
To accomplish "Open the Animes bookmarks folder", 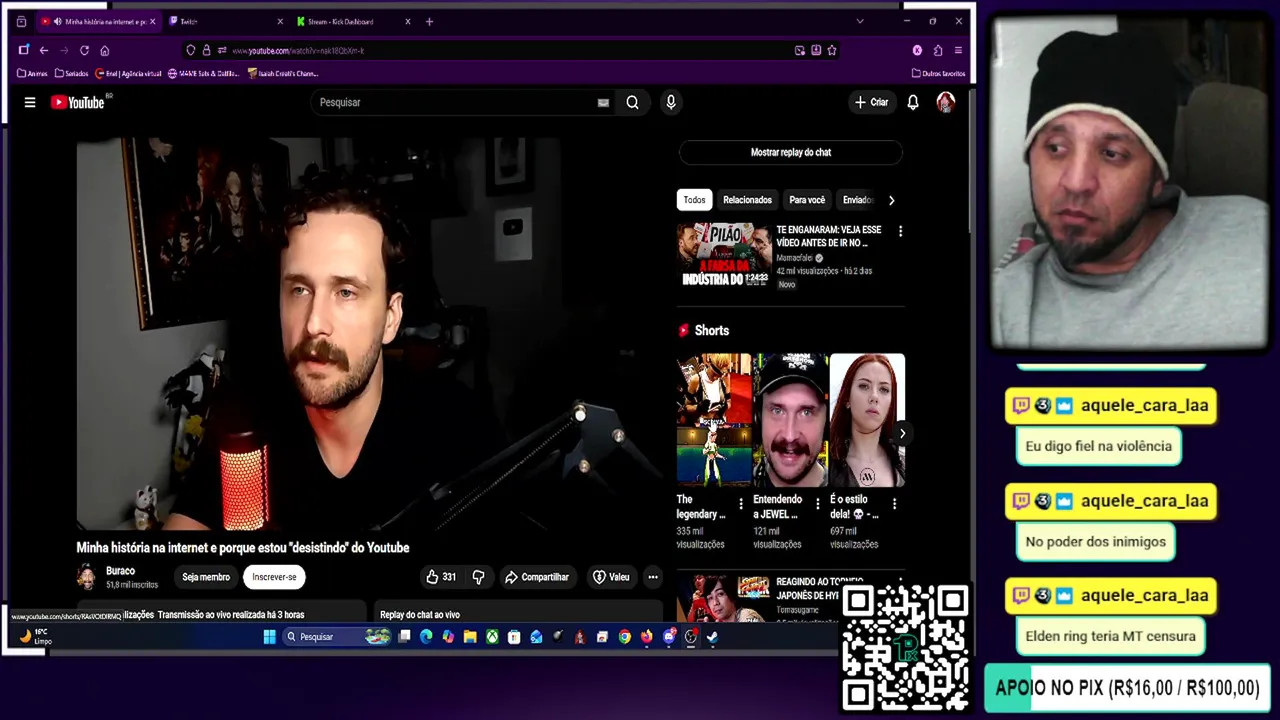I will click(x=33, y=73).
